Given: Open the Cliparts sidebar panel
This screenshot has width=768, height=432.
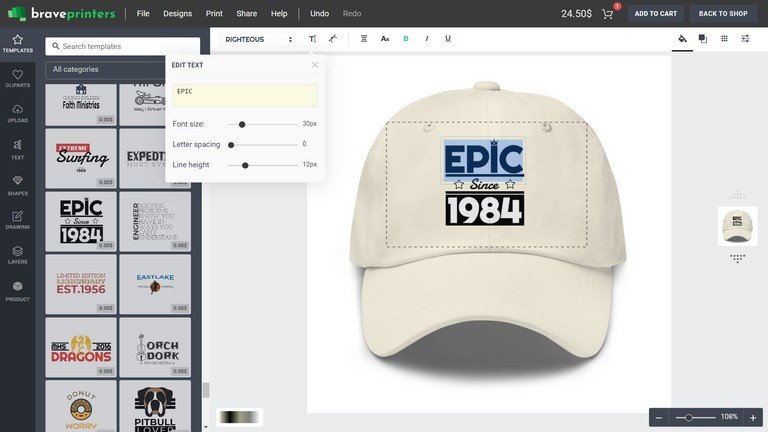Looking at the screenshot, I should tap(18, 78).
